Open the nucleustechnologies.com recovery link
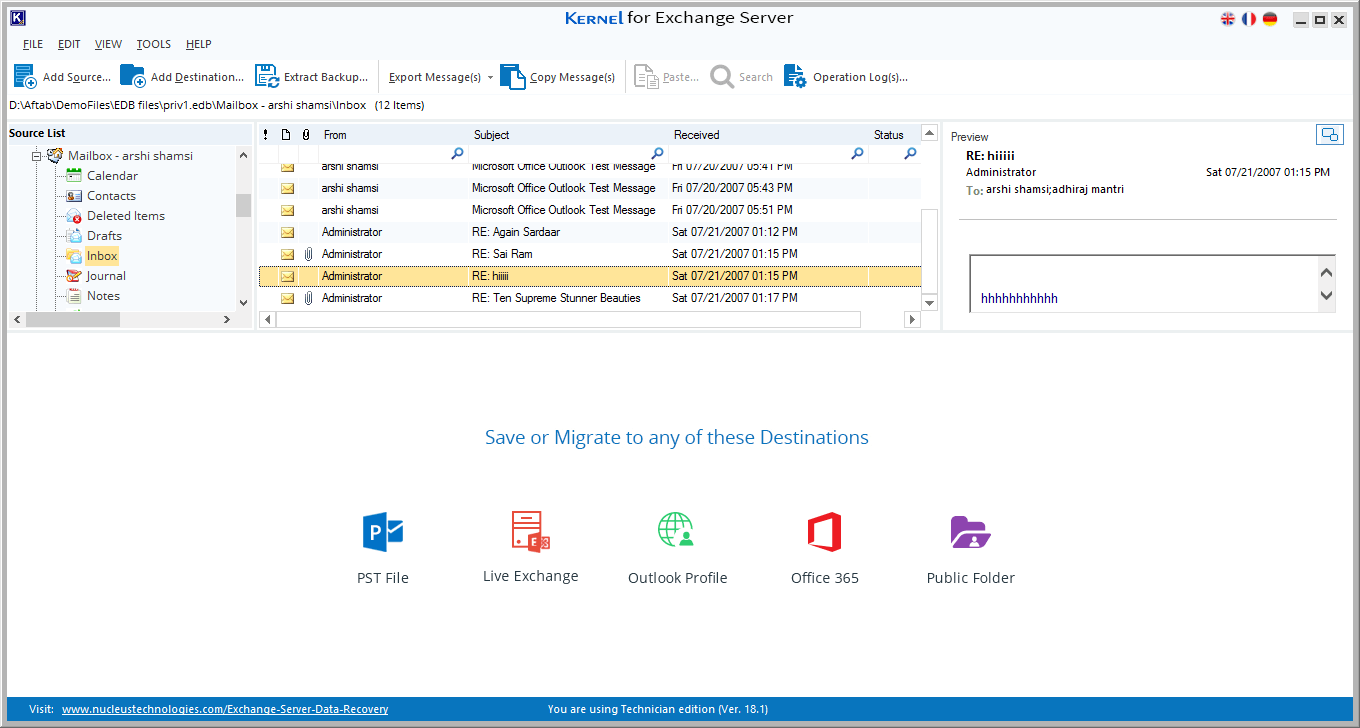This screenshot has width=1360, height=728. pos(225,709)
